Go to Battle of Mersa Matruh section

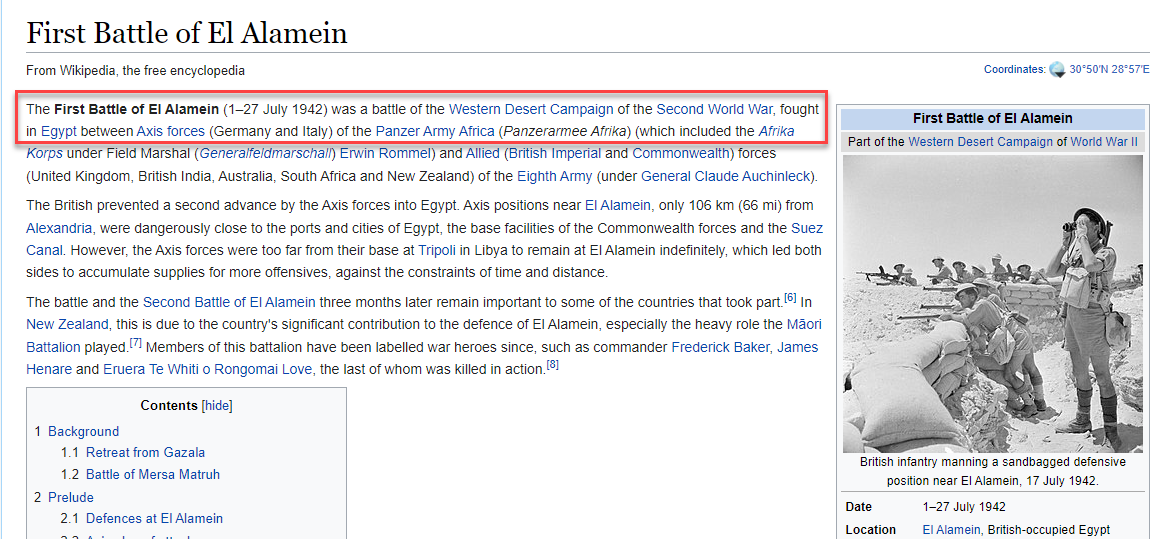[152, 475]
